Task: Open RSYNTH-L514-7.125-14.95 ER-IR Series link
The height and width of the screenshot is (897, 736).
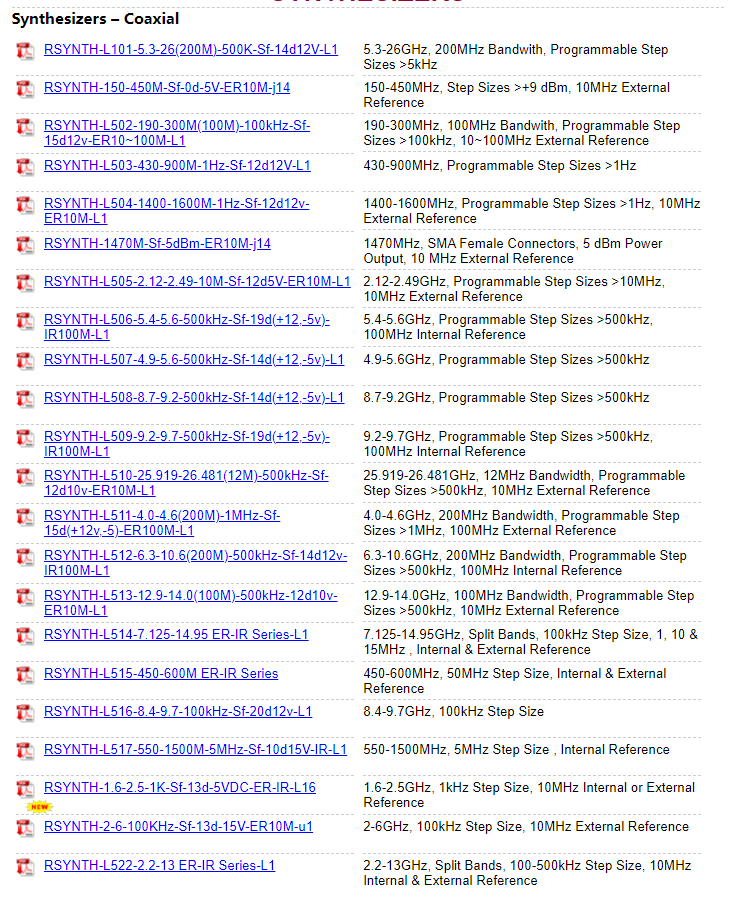Action: coord(176,634)
